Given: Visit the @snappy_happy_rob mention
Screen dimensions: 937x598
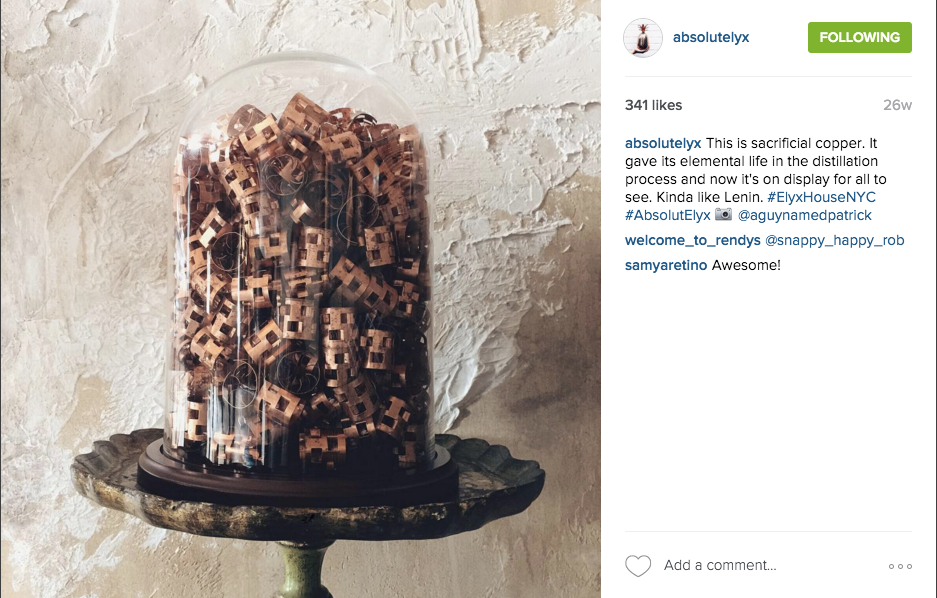Looking at the screenshot, I should coord(834,240).
